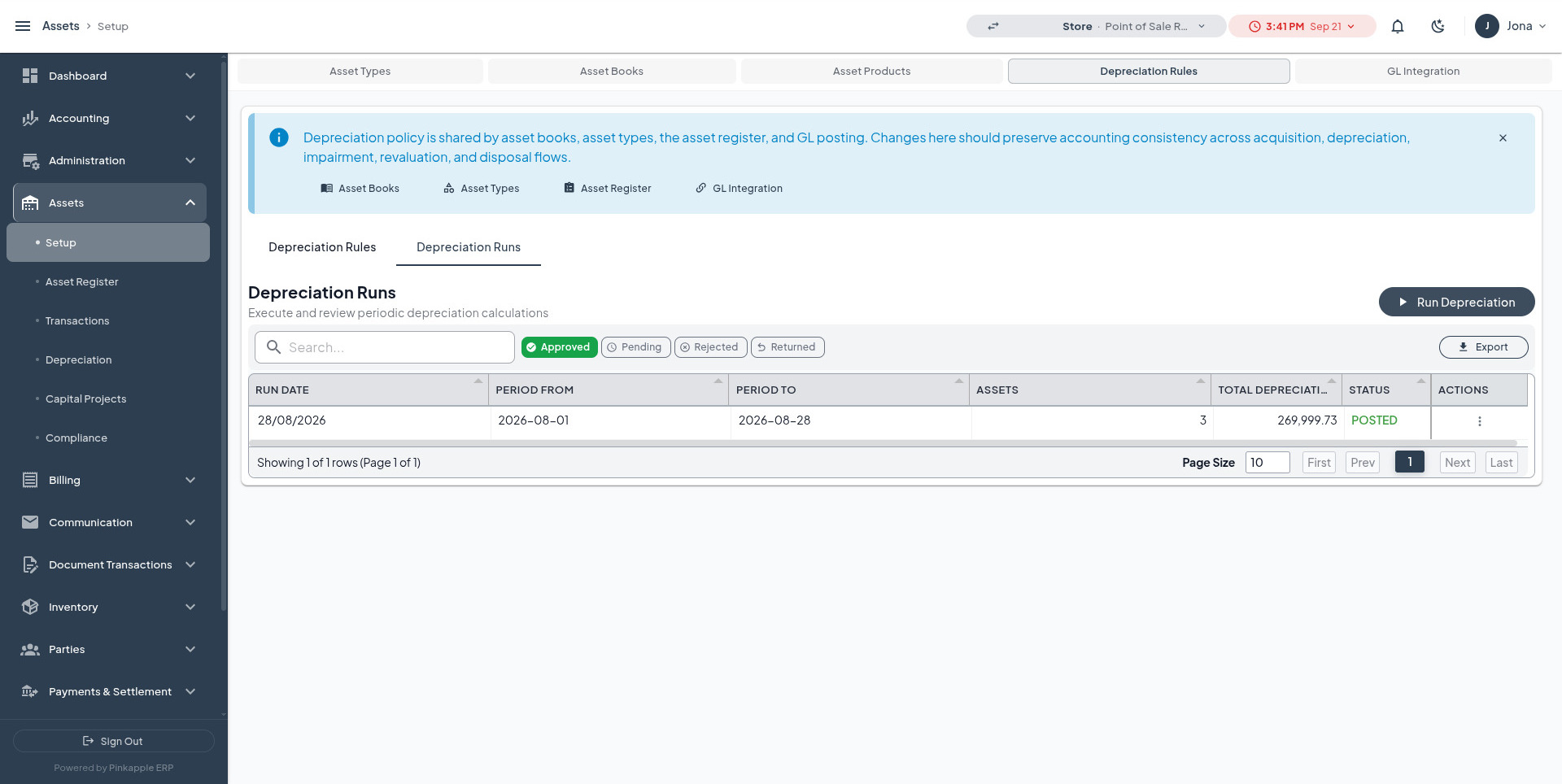
Task: Click the Inventory box icon
Action: click(x=30, y=607)
